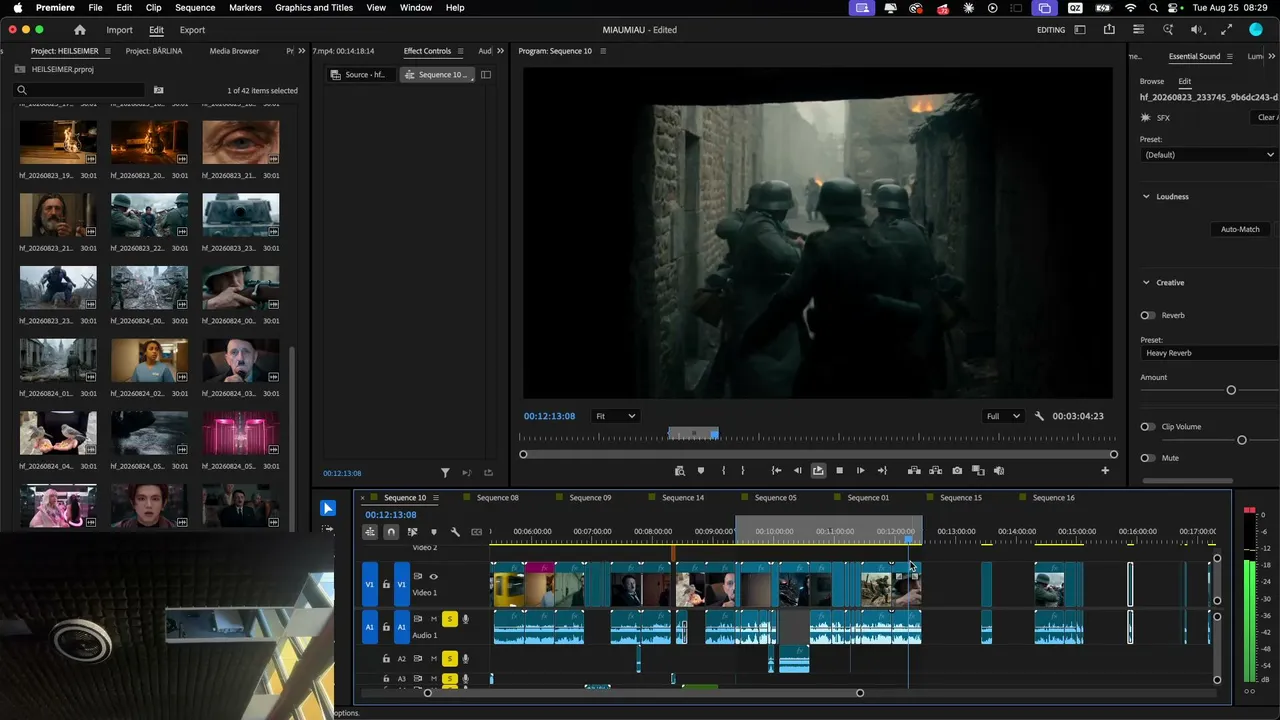Screen dimensions: 1280x720
Task: Toggle Snap in Timeline
Action: (x=391, y=532)
